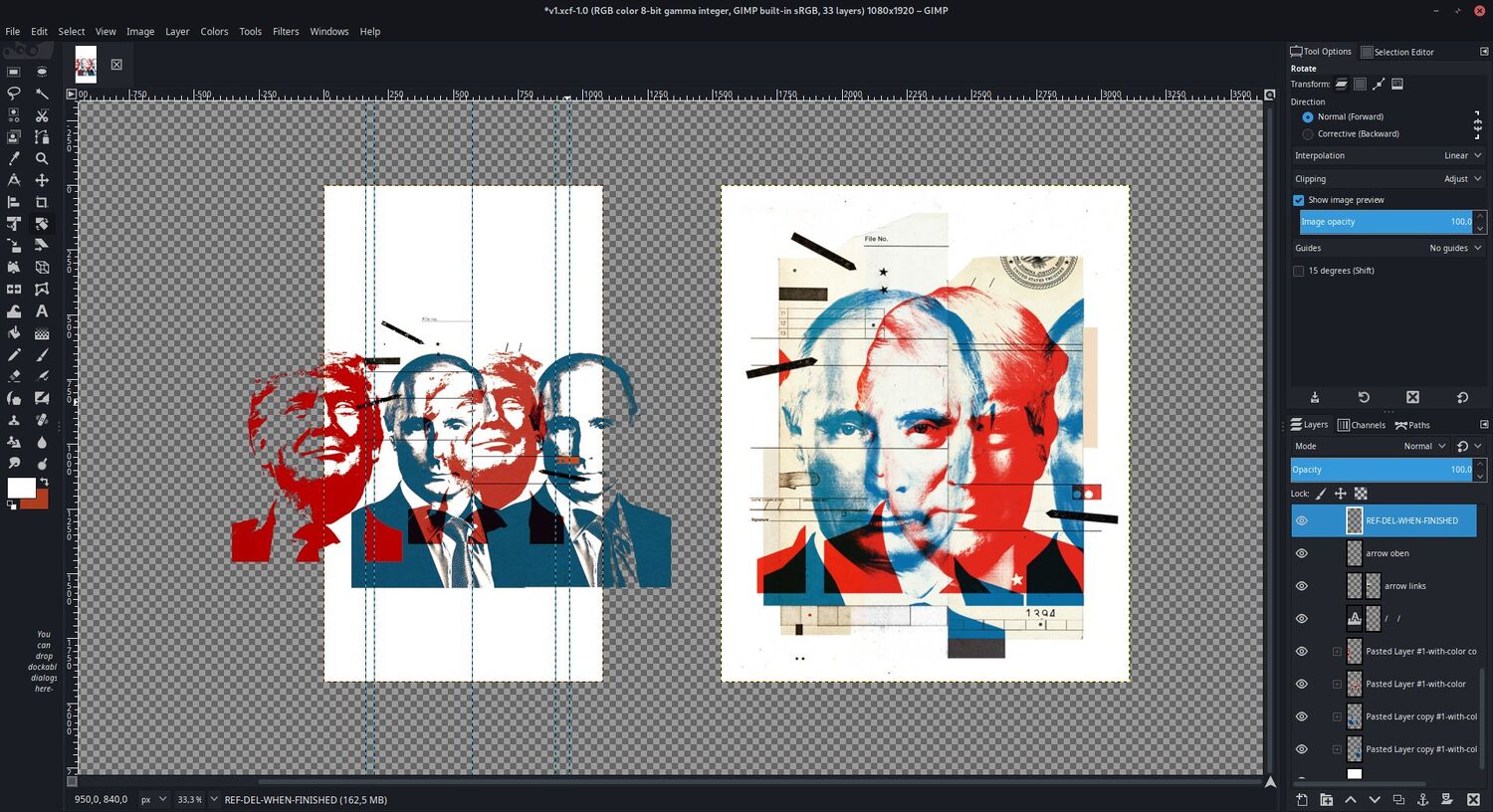The width and height of the screenshot is (1493, 812).
Task: Switch to the Selection Editor tab
Action: click(x=1397, y=52)
